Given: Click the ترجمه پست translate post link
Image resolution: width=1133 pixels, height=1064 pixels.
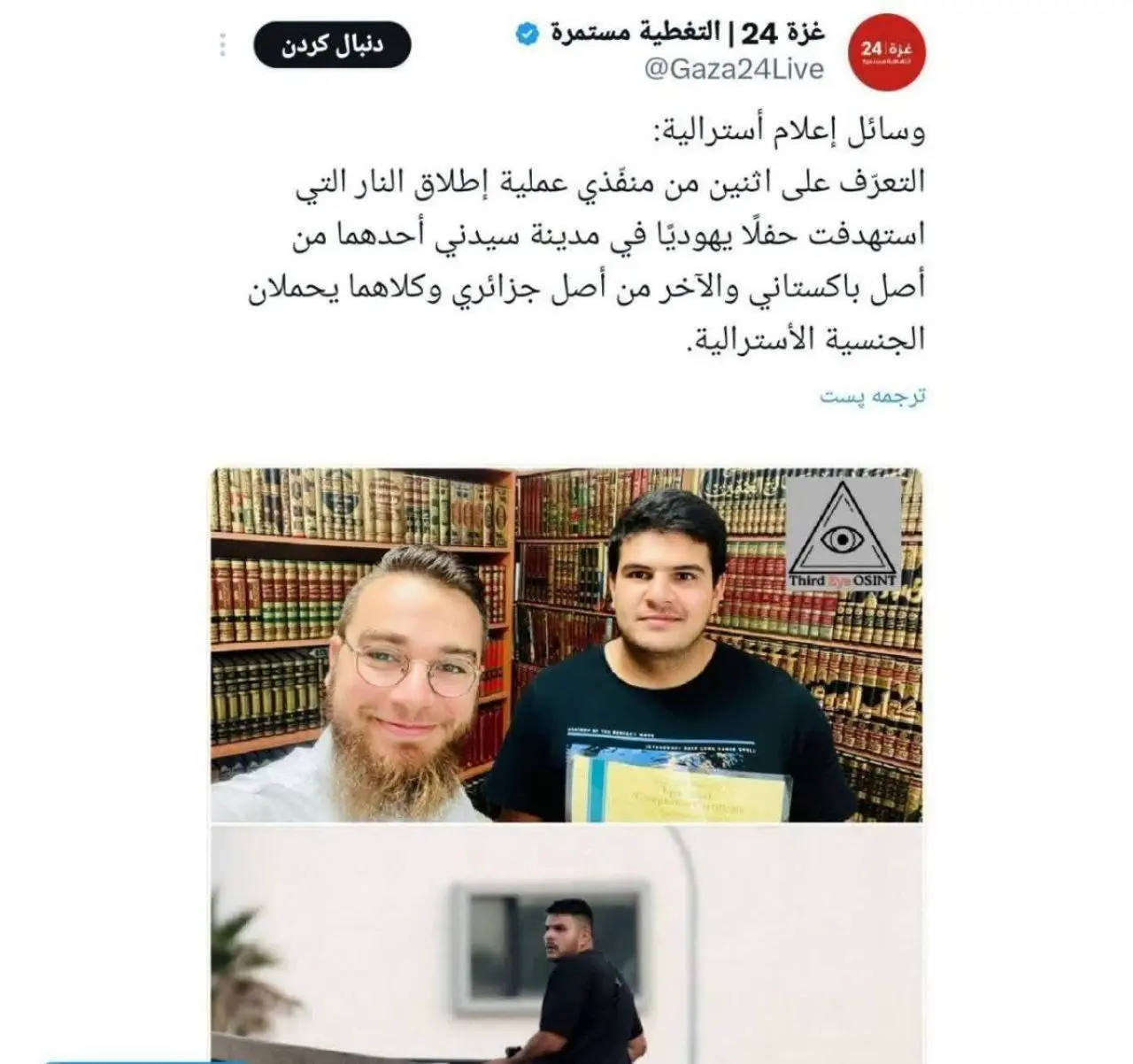Looking at the screenshot, I should [x=872, y=396].
